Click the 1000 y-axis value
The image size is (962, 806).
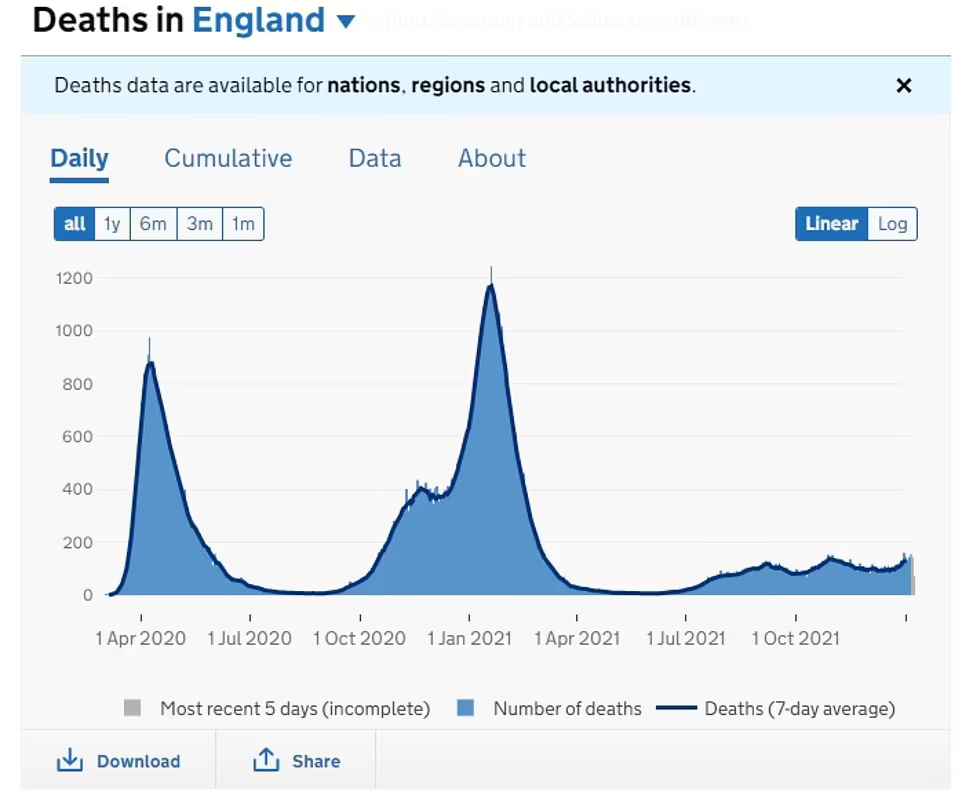[x=74, y=331]
